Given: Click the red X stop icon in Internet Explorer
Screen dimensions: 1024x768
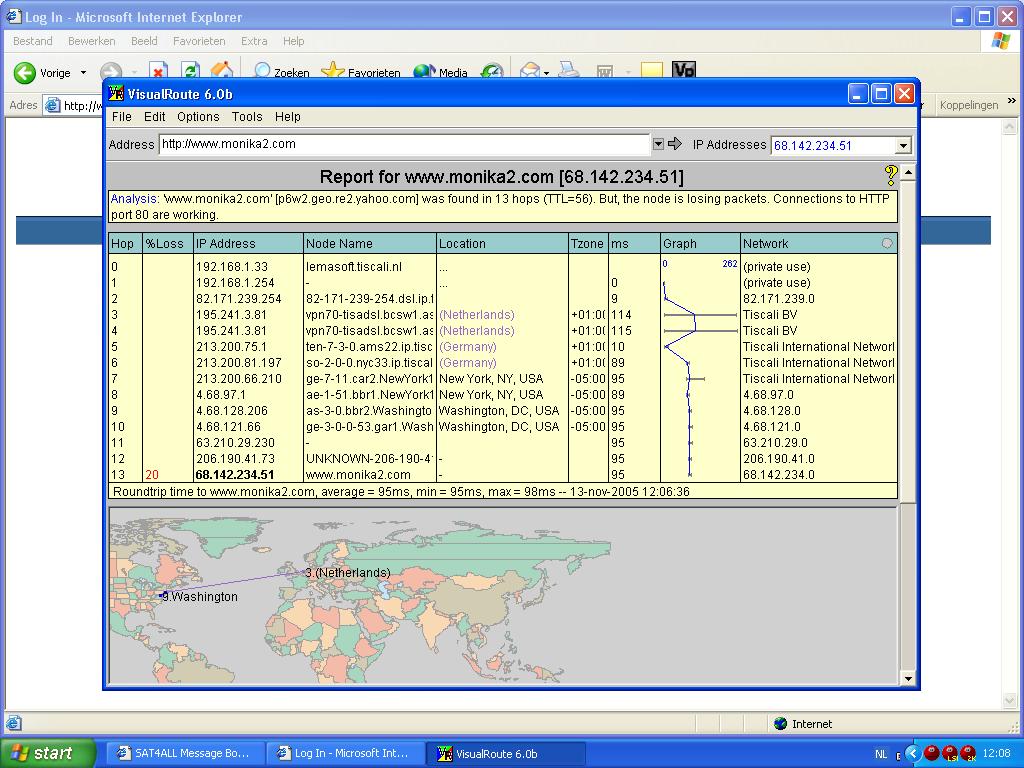Looking at the screenshot, I should coord(158,71).
